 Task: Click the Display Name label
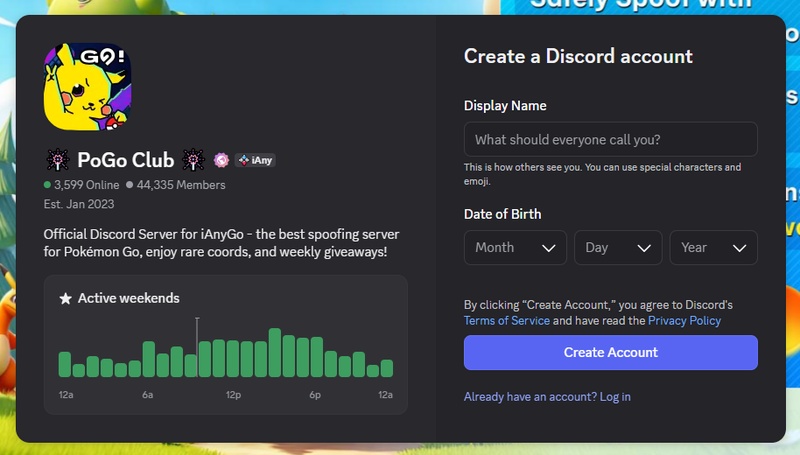[505, 106]
